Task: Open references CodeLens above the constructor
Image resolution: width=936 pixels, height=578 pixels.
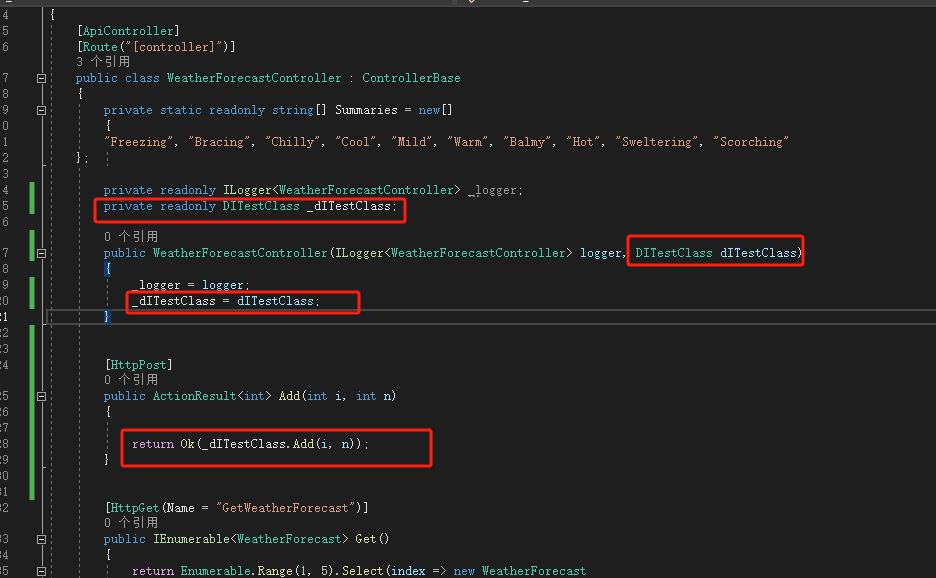Action: coord(130,237)
